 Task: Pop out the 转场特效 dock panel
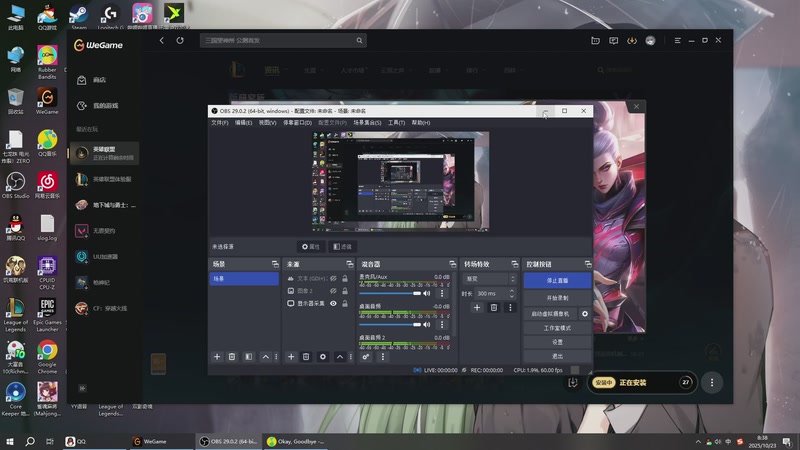tap(514, 264)
